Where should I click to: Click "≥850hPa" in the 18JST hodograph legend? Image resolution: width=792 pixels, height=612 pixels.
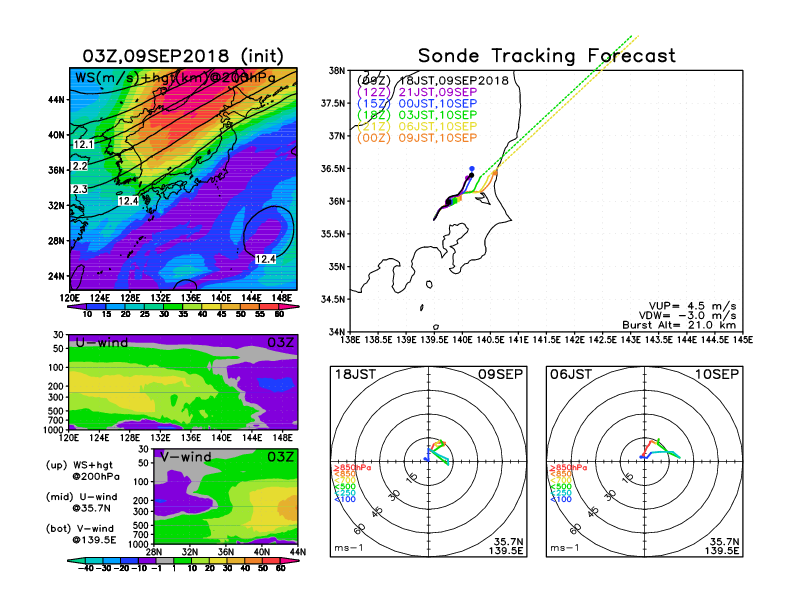click(x=352, y=468)
